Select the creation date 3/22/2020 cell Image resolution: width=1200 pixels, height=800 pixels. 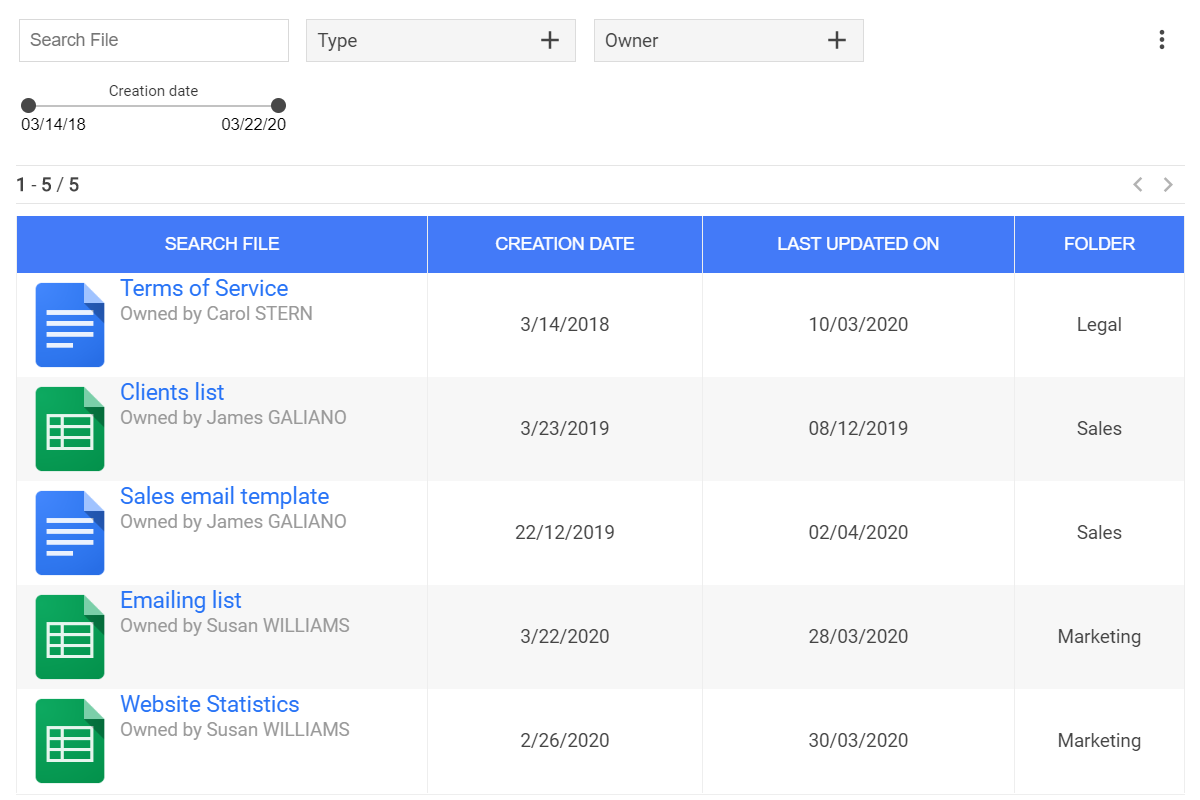pos(565,637)
